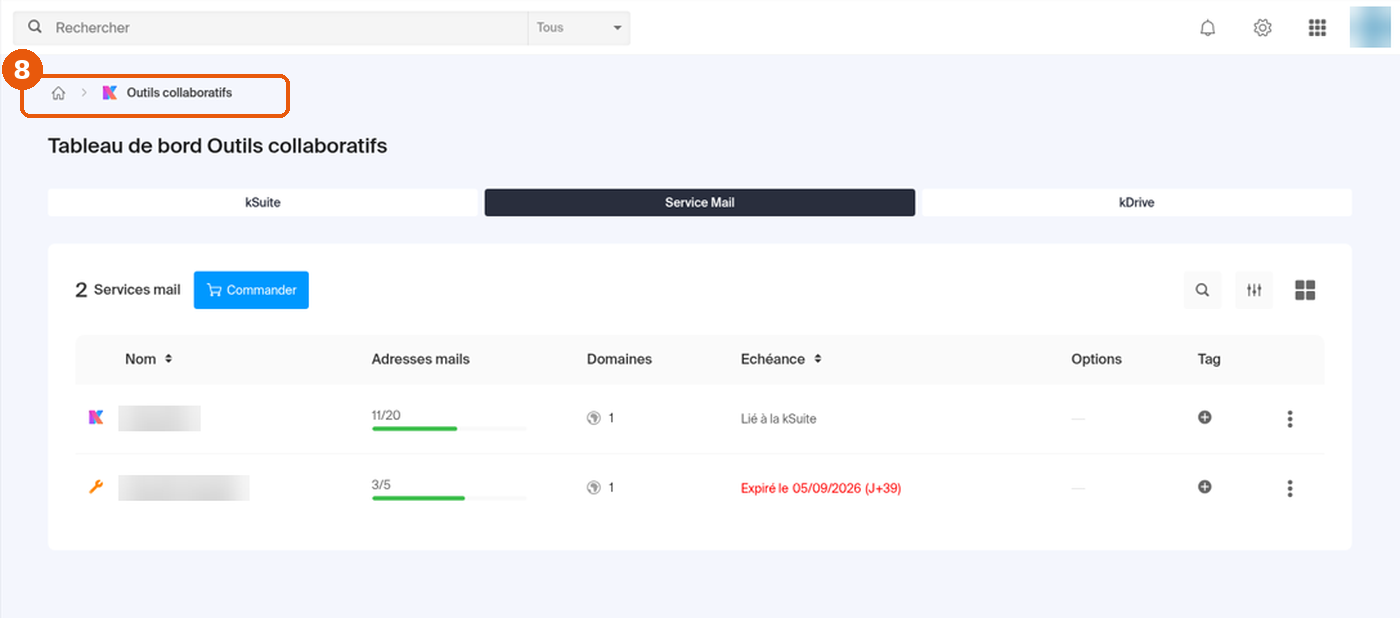Open the apps grid launcher
Viewport: 1400px width, 618px height.
click(1317, 28)
